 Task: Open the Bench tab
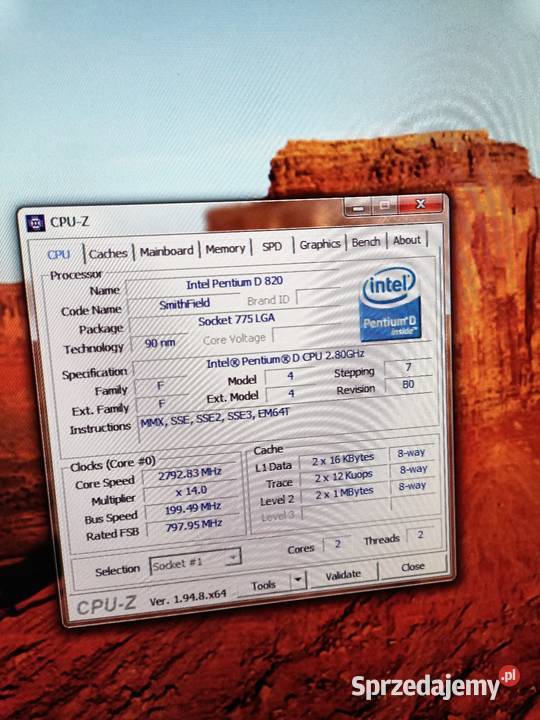(366, 242)
